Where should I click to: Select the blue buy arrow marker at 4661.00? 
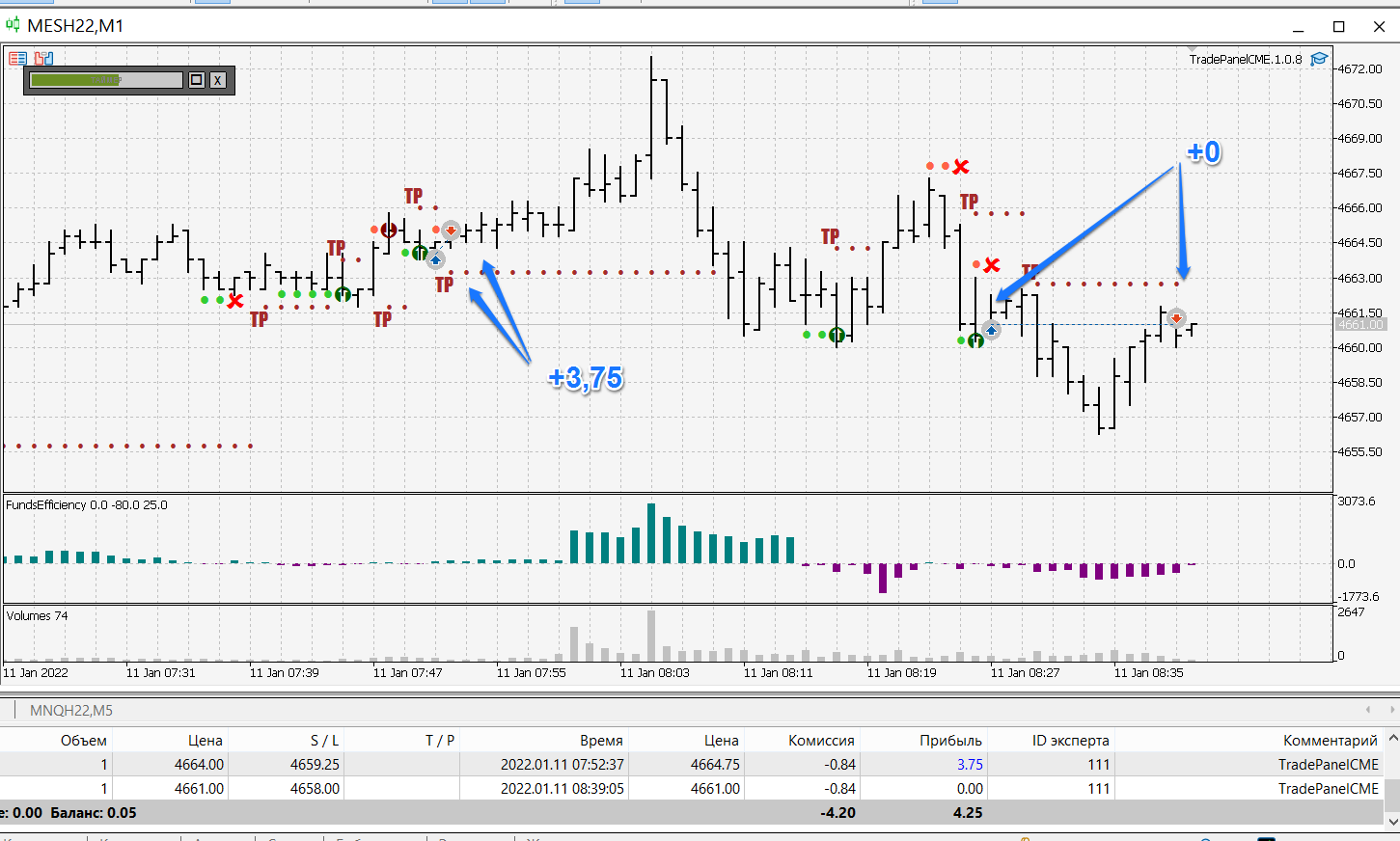click(x=991, y=330)
